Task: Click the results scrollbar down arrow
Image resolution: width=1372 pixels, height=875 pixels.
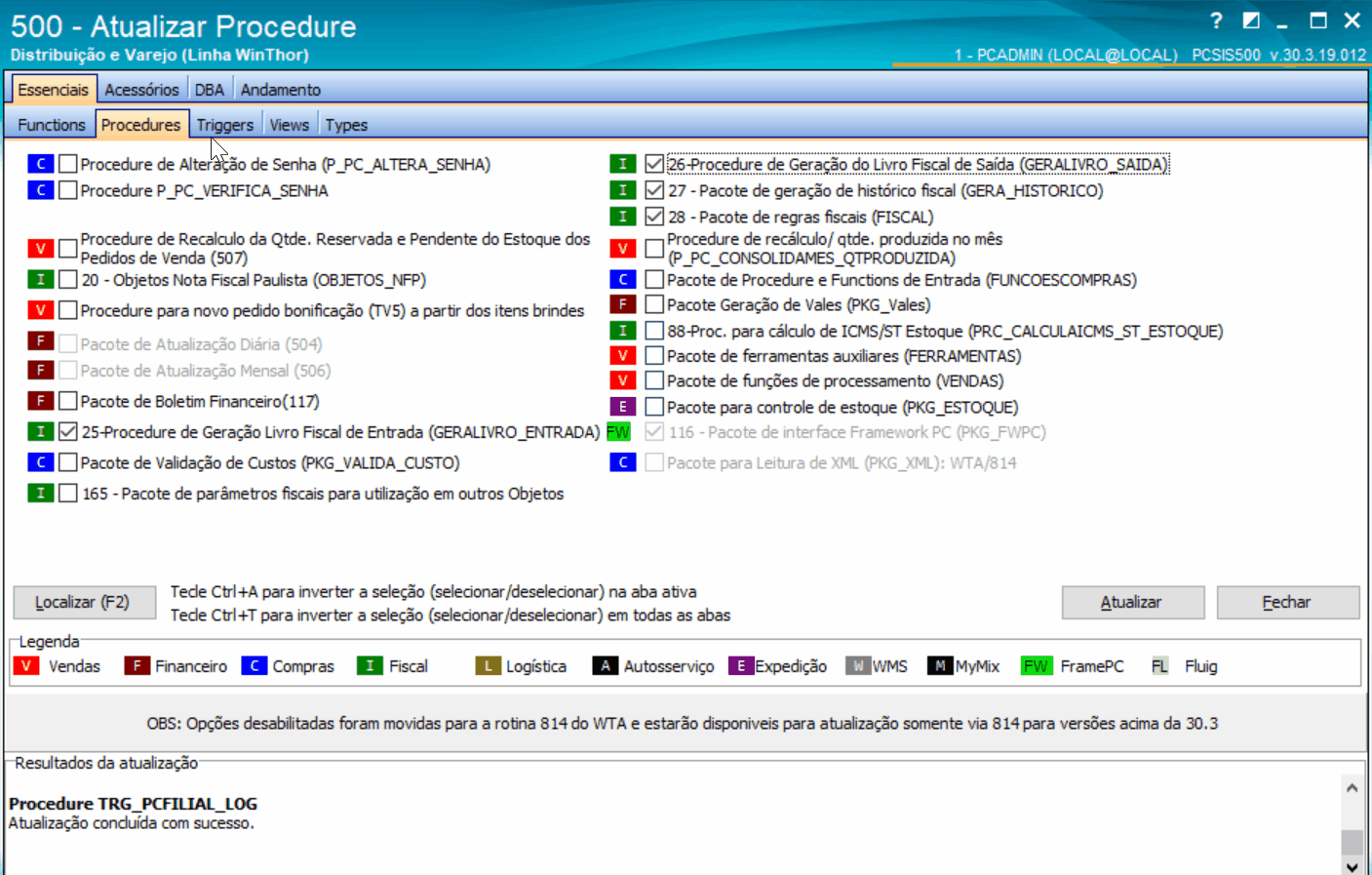Action: (x=1352, y=866)
